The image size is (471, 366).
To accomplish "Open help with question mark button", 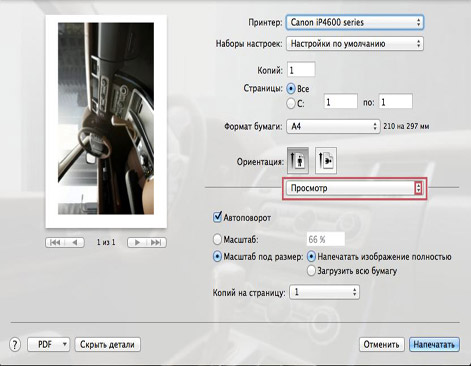I will pyautogui.click(x=15, y=344).
